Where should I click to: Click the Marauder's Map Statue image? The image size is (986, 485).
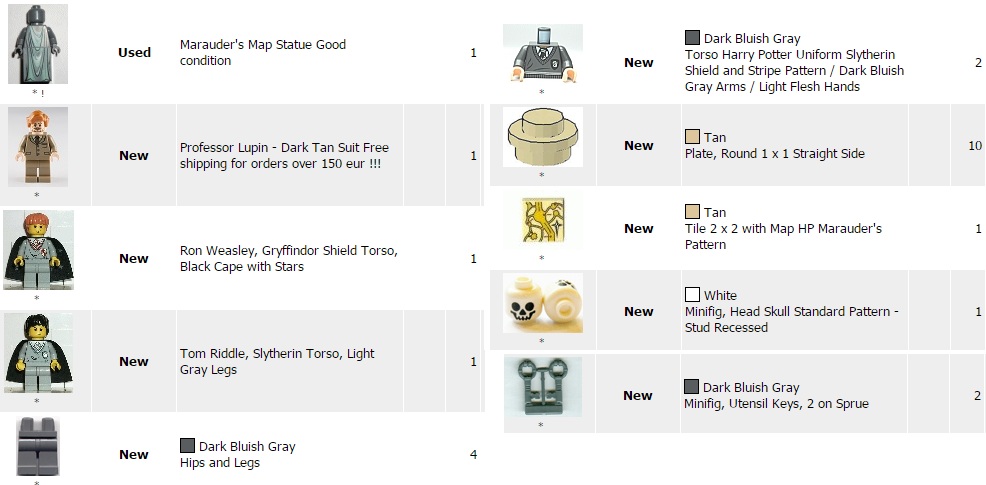click(37, 44)
